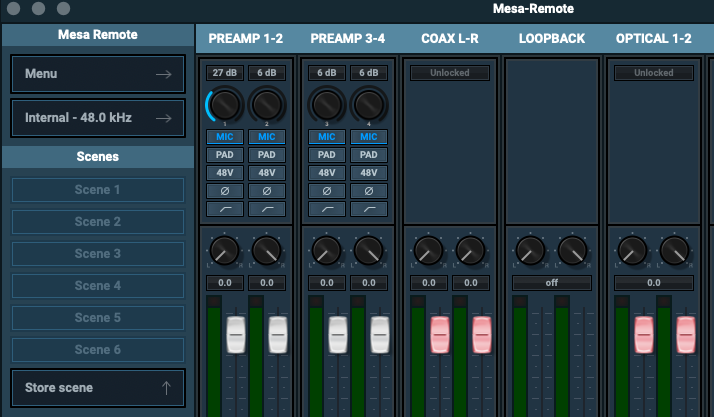This screenshot has width=714, height=417.
Task: Click the preamp channel 4 white fader
Action: pyautogui.click(x=380, y=335)
